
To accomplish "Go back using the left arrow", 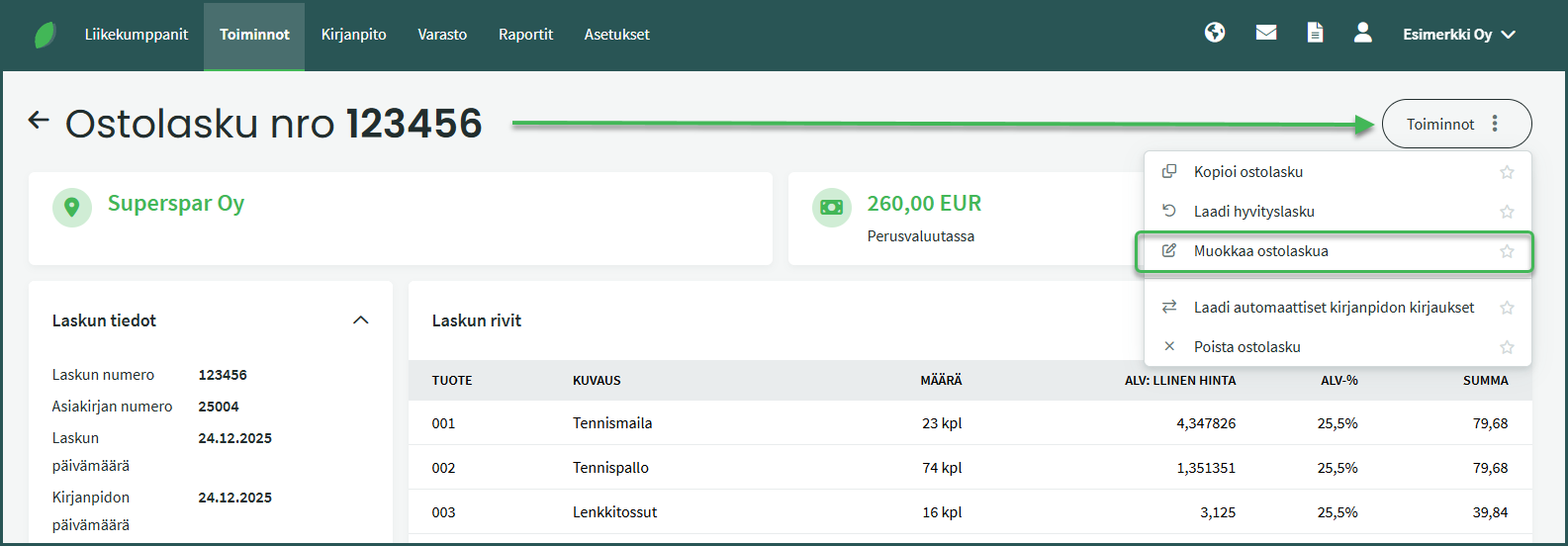I will pyautogui.click(x=39, y=121).
